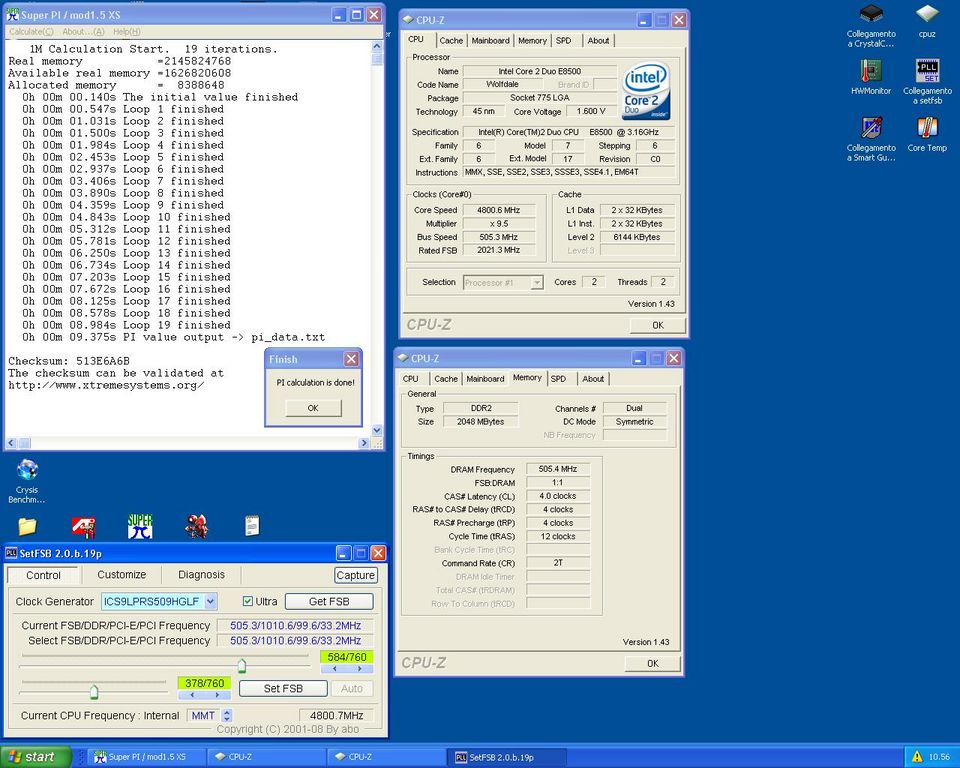Select the red character desktop icon
This screenshot has height=768, width=960.
click(x=197, y=526)
